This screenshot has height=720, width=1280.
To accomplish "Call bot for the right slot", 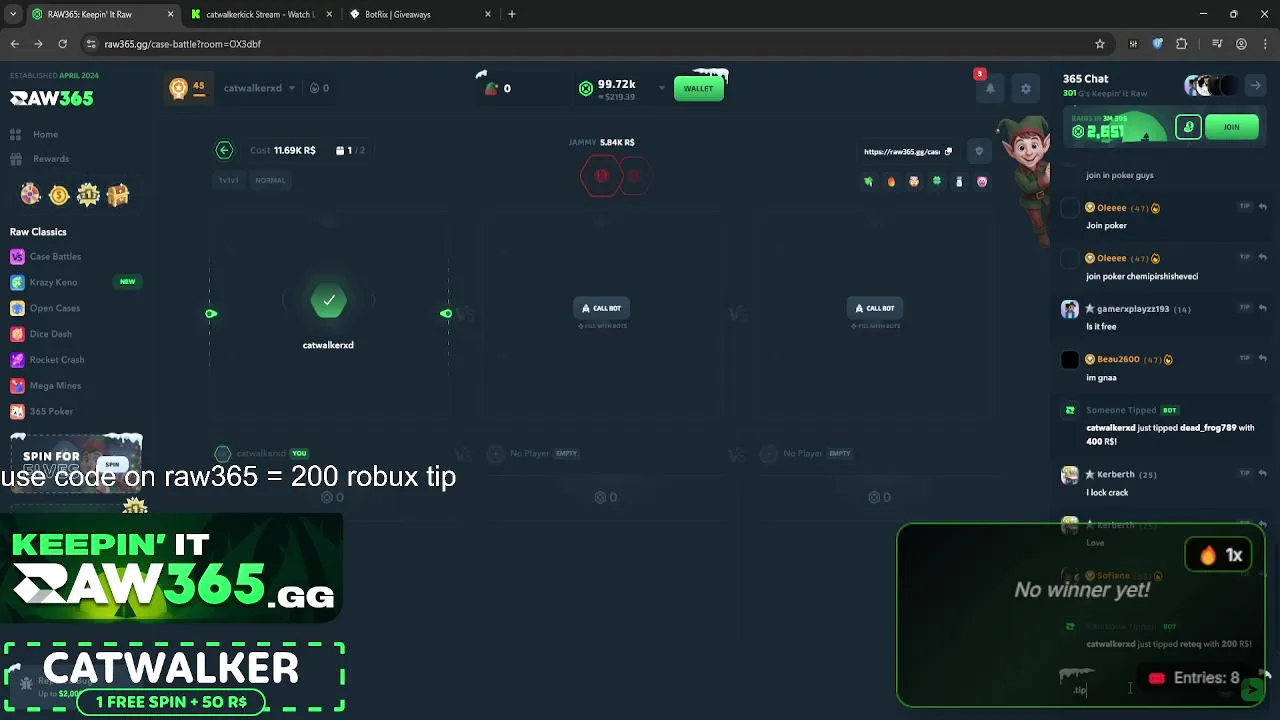I will [875, 308].
